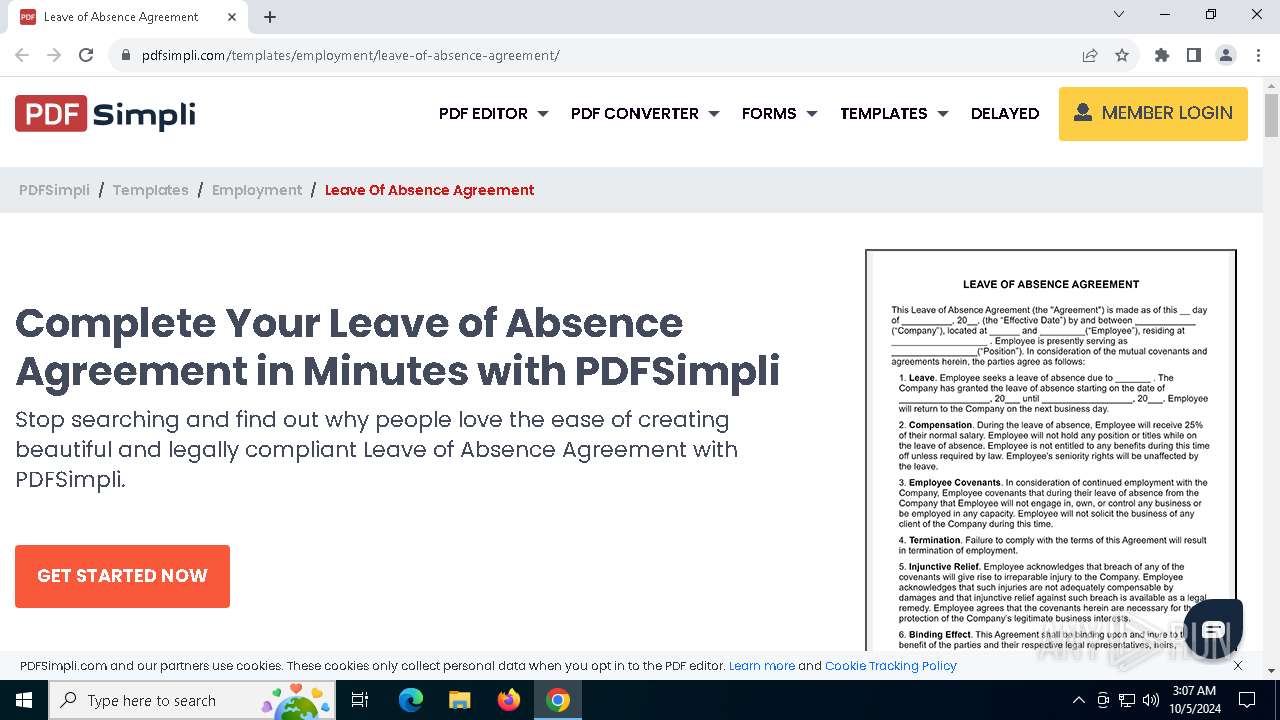Viewport: 1280px width, 720px height.
Task: Reload the page with the refresh icon
Action: pyautogui.click(x=86, y=55)
